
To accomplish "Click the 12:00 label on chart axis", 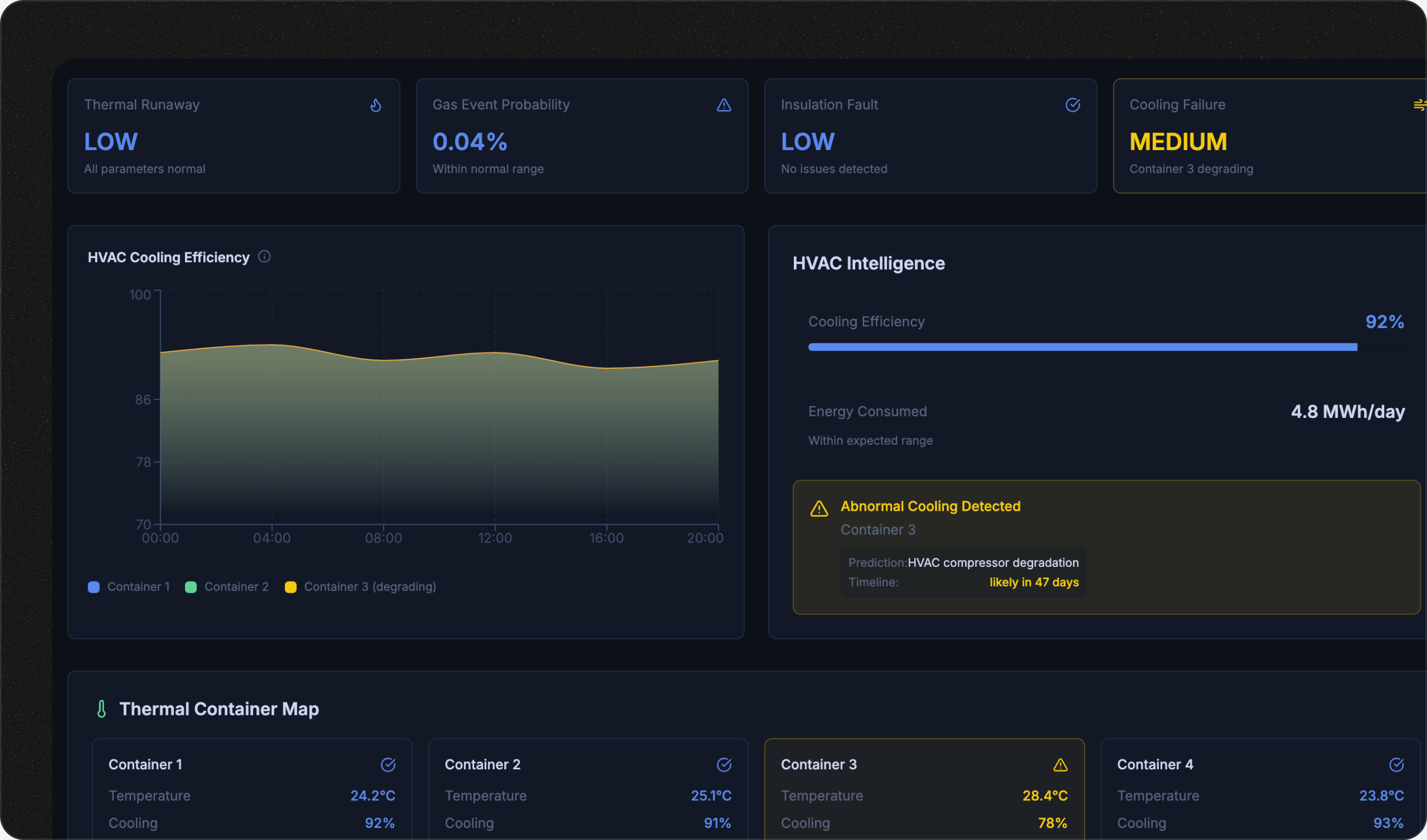I will (x=495, y=538).
